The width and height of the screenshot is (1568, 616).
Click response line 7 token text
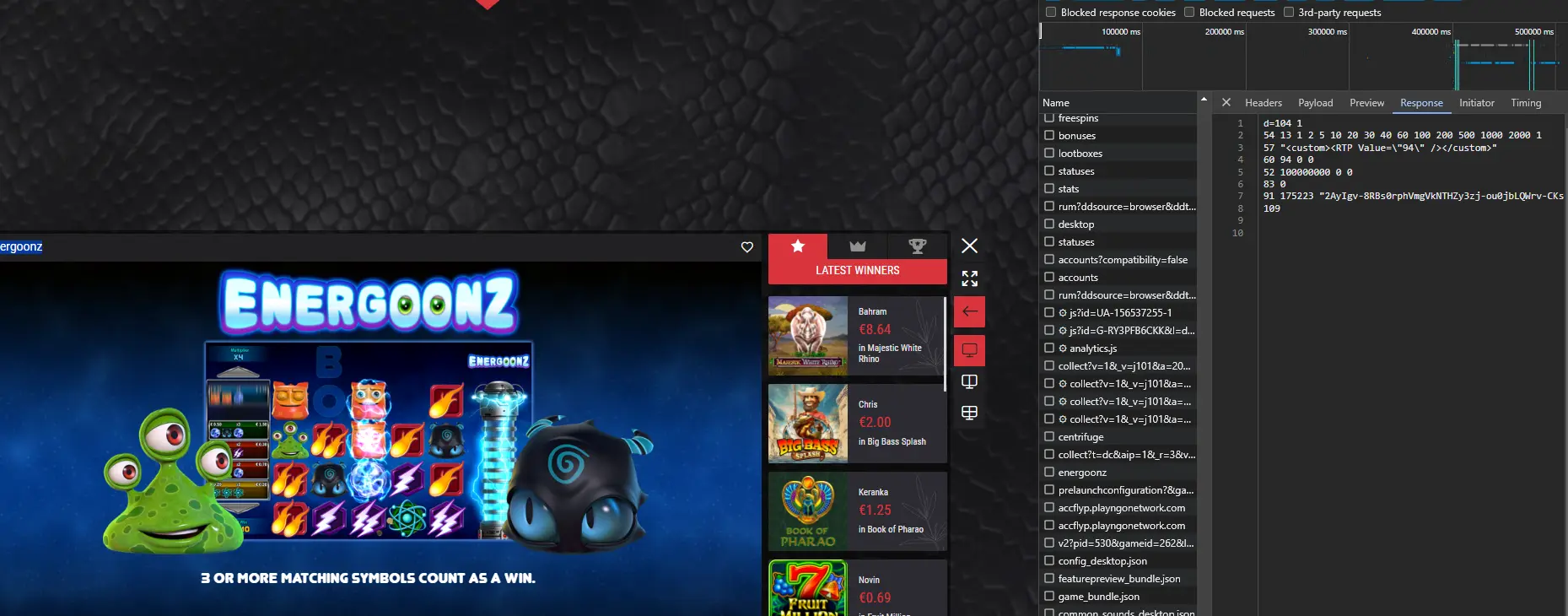[1414, 196]
